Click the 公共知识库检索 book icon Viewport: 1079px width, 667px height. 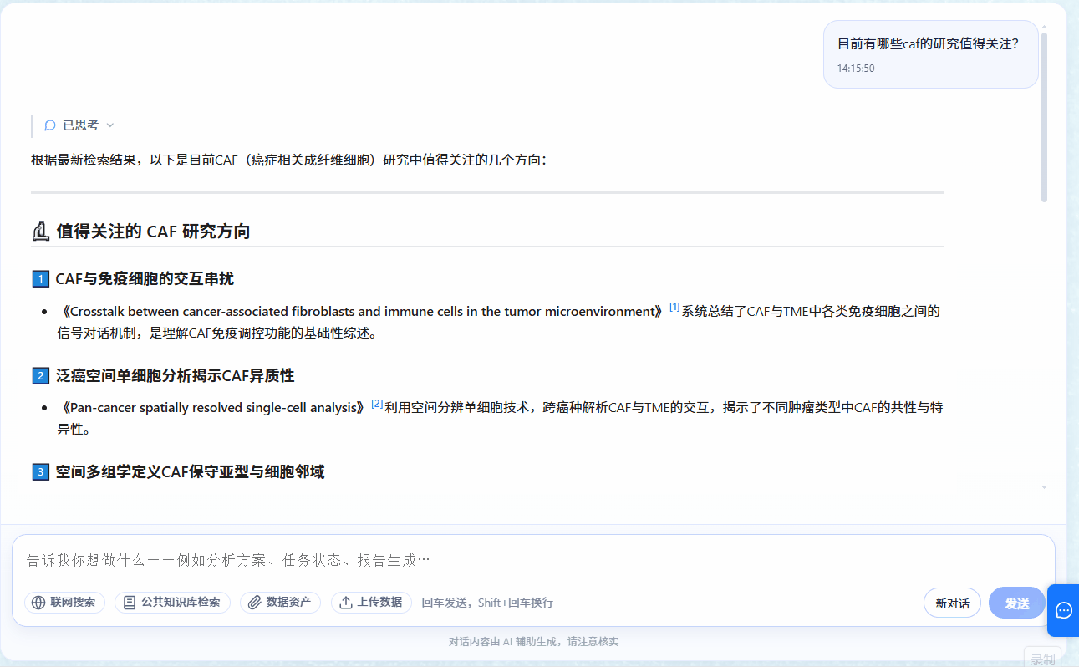tap(129, 602)
